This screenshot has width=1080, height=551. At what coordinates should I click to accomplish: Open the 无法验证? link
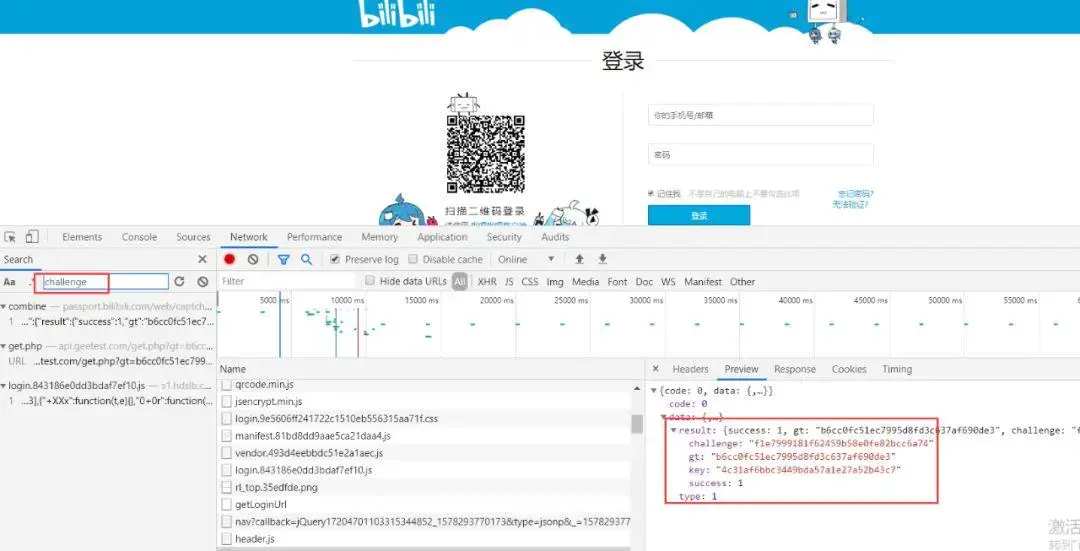850,205
